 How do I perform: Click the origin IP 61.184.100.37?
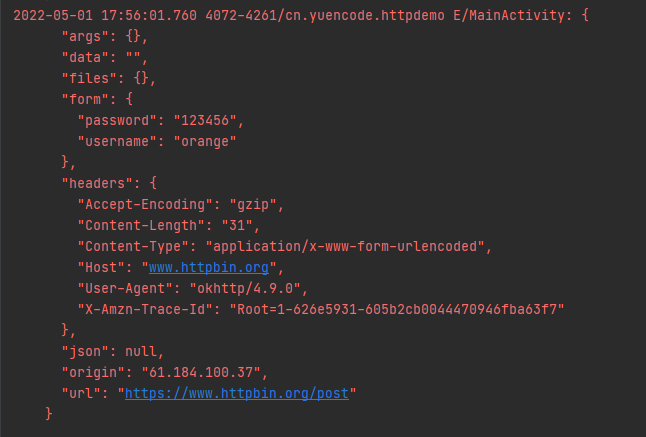201,373
